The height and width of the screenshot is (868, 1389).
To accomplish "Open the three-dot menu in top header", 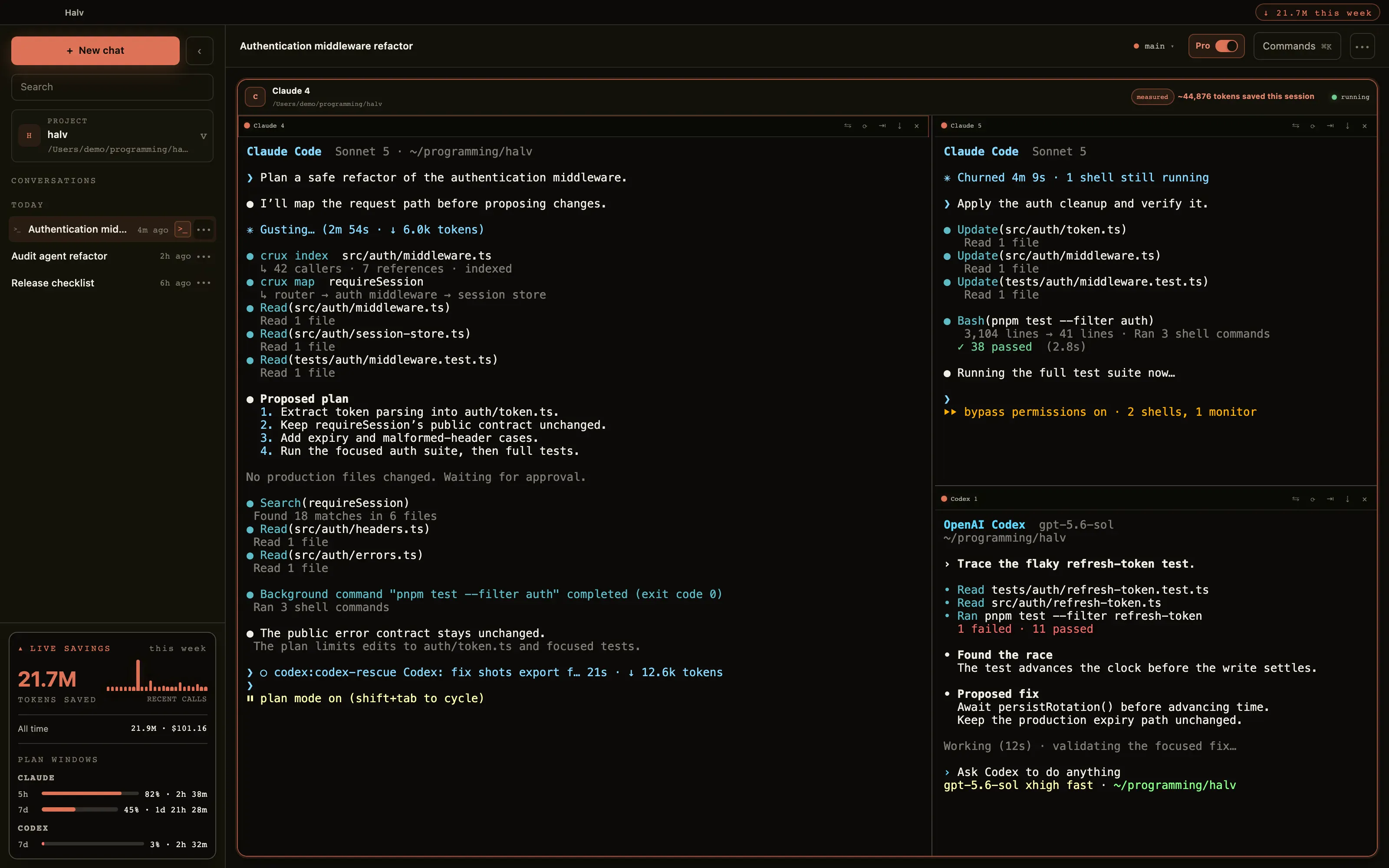I will point(1362,46).
